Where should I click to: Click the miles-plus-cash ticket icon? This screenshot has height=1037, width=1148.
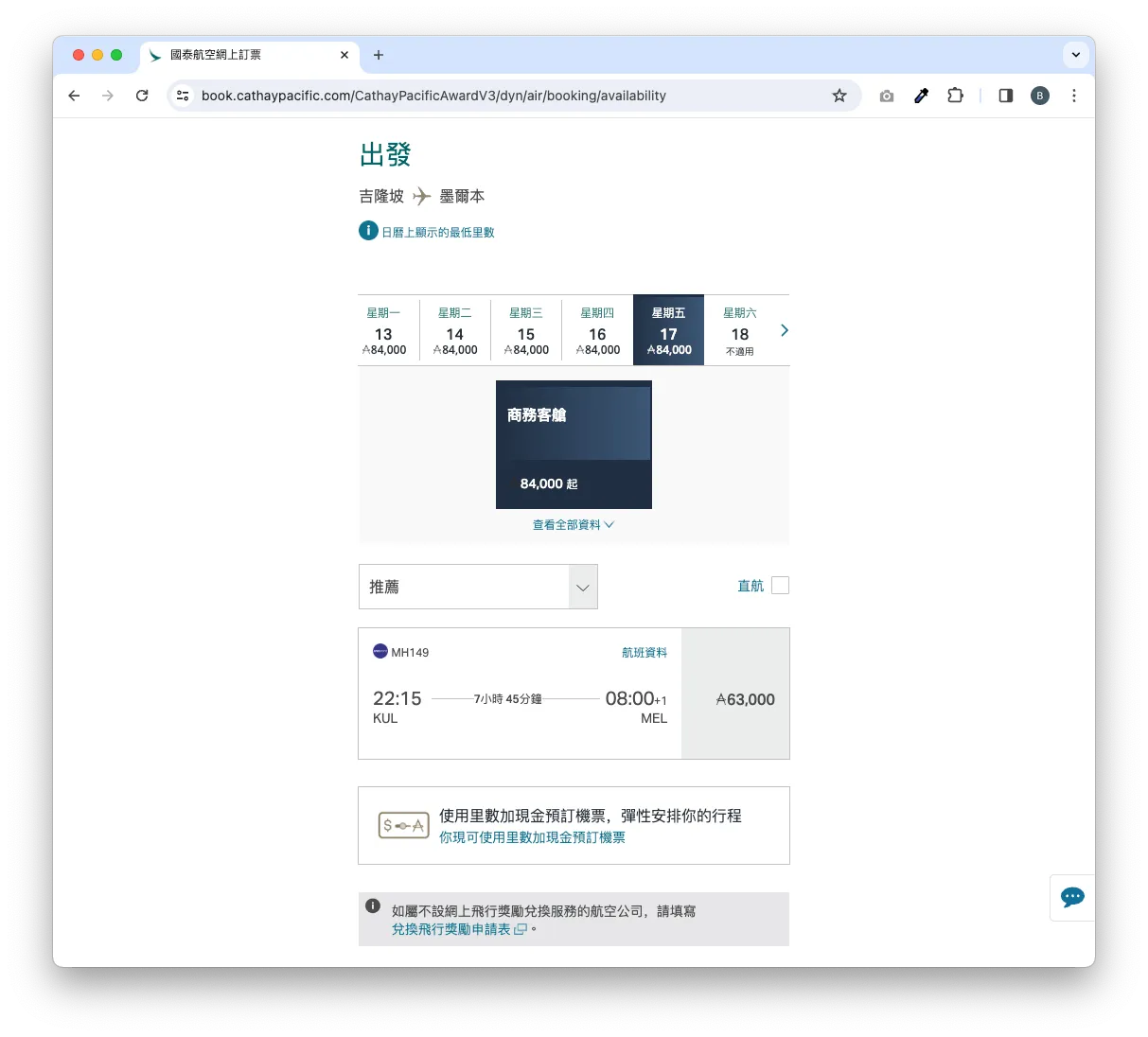click(x=402, y=824)
